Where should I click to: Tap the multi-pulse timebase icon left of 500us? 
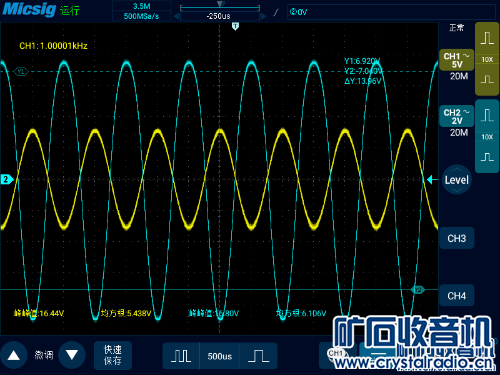pos(181,356)
